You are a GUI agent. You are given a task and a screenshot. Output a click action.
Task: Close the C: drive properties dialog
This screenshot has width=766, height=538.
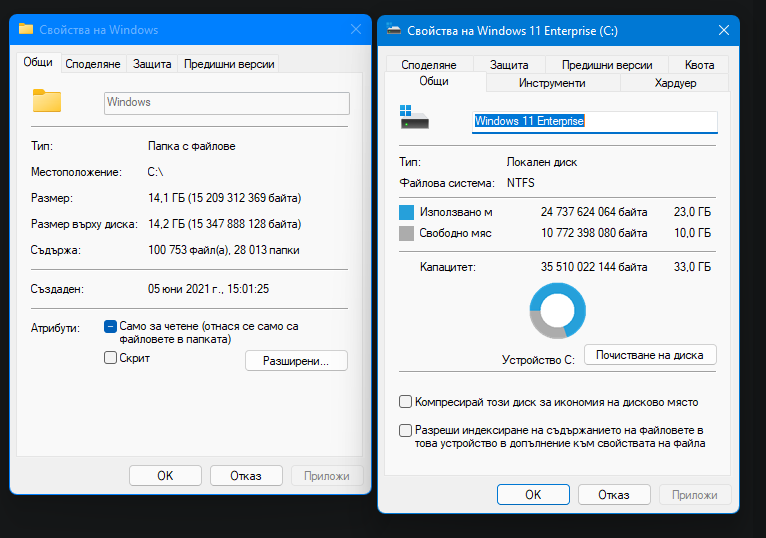tap(724, 30)
